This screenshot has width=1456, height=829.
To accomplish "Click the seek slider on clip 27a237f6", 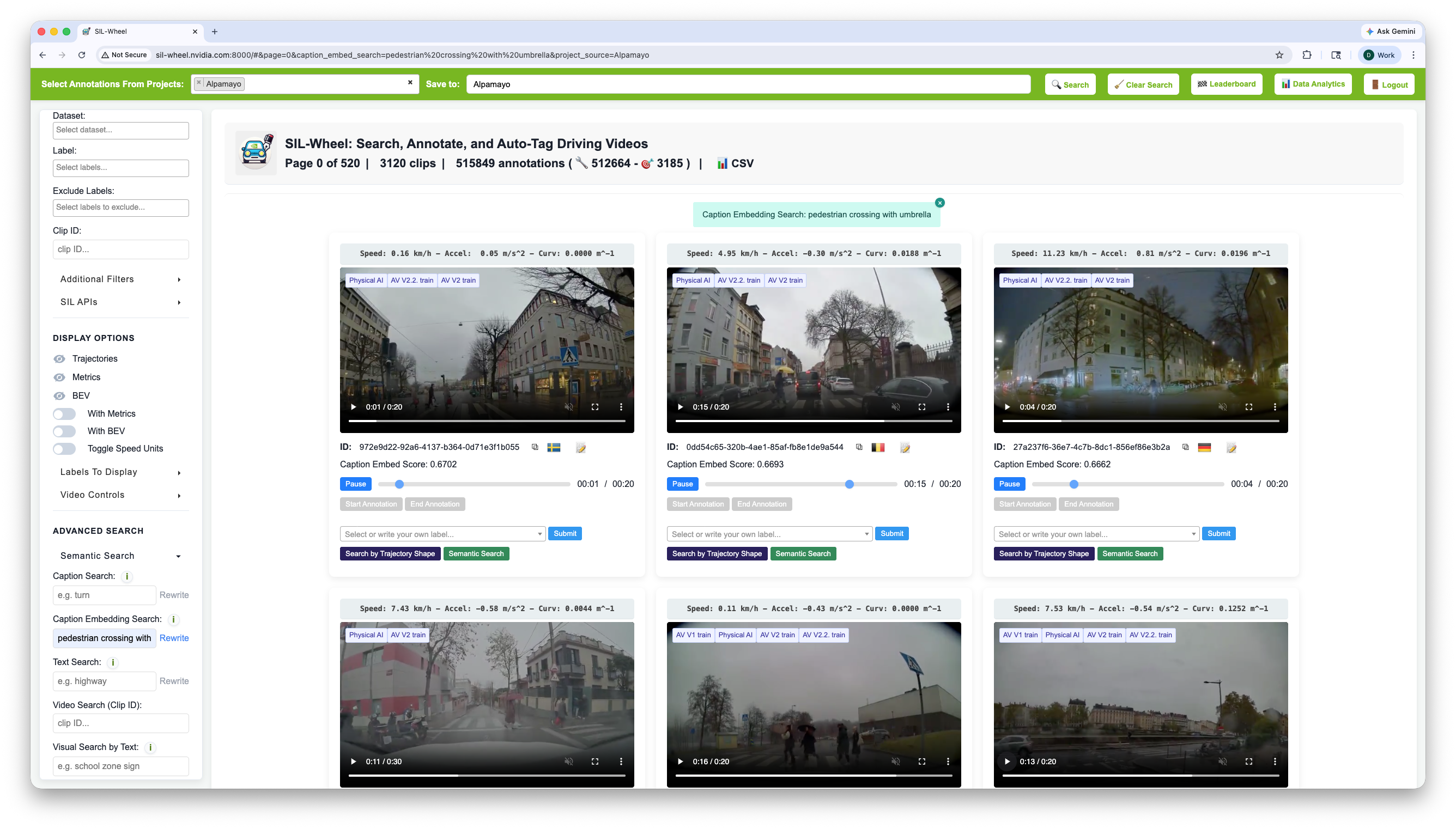I will (1127, 485).
